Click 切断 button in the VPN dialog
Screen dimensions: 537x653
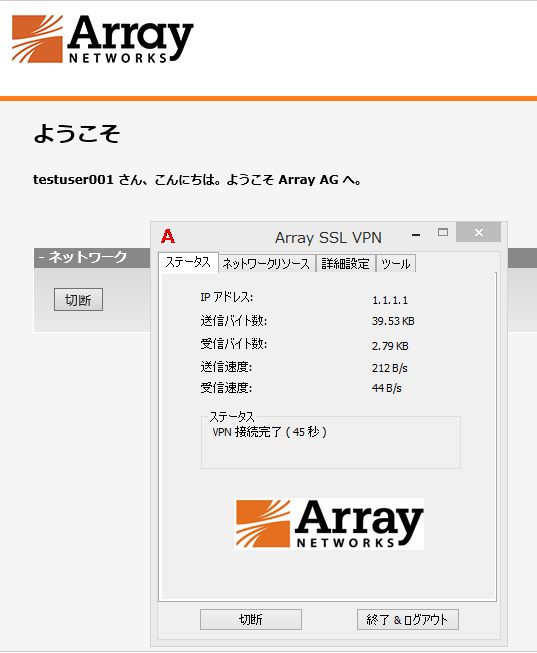point(251,620)
